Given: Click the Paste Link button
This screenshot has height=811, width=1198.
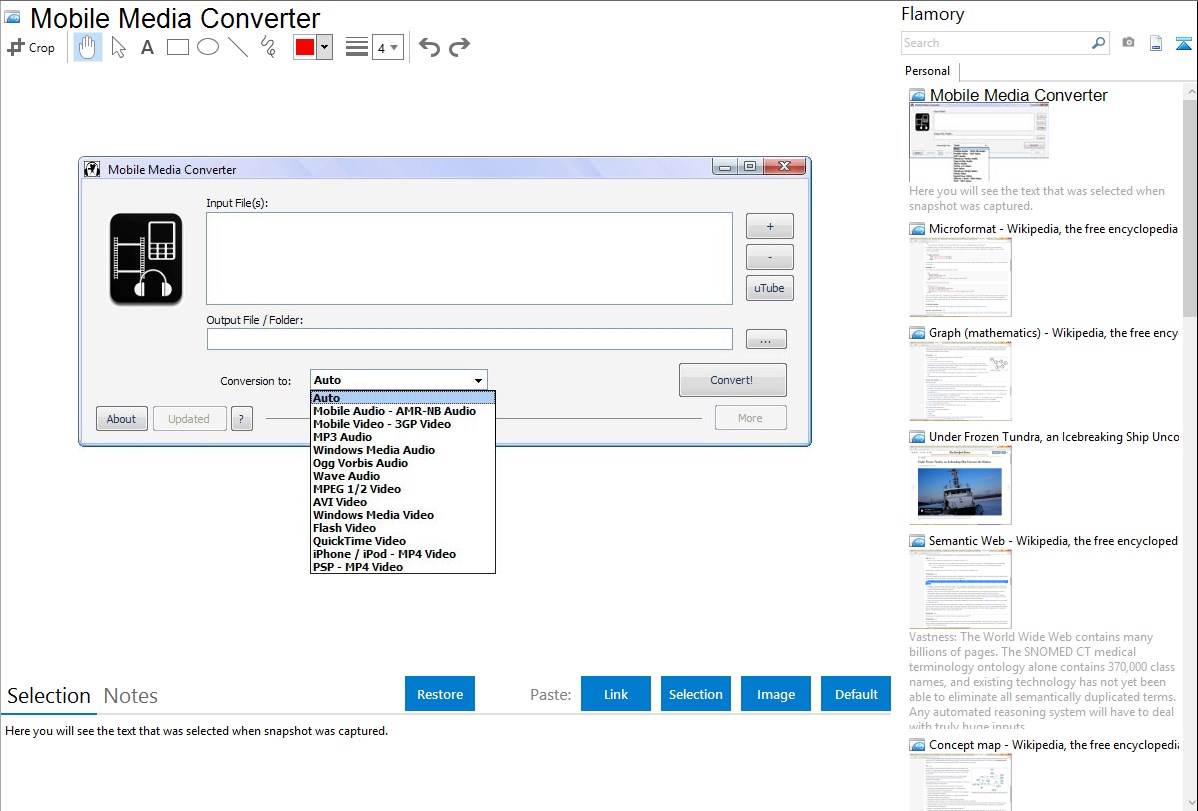Looking at the screenshot, I should [x=616, y=694].
